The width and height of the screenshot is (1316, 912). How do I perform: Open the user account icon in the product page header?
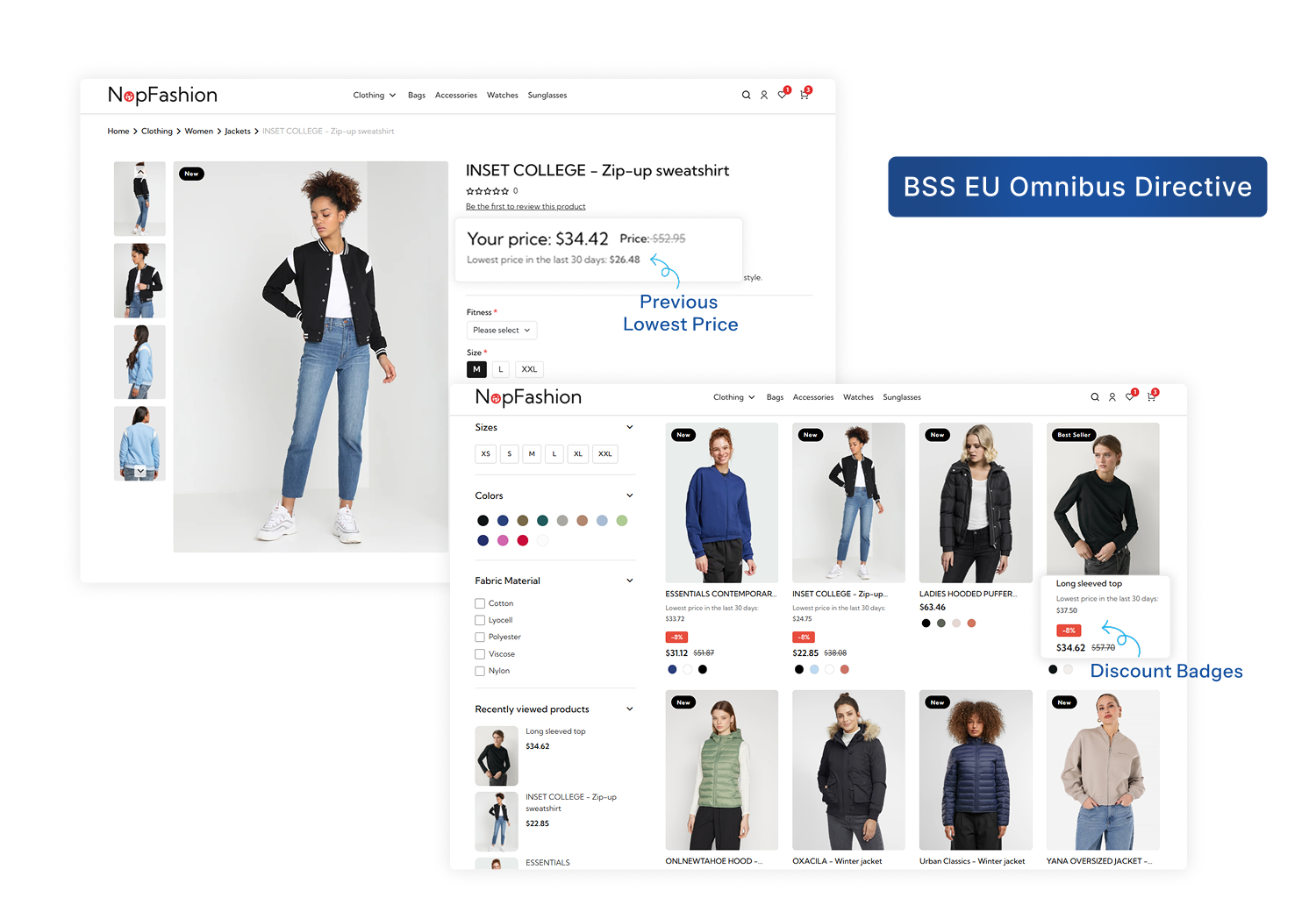point(764,95)
